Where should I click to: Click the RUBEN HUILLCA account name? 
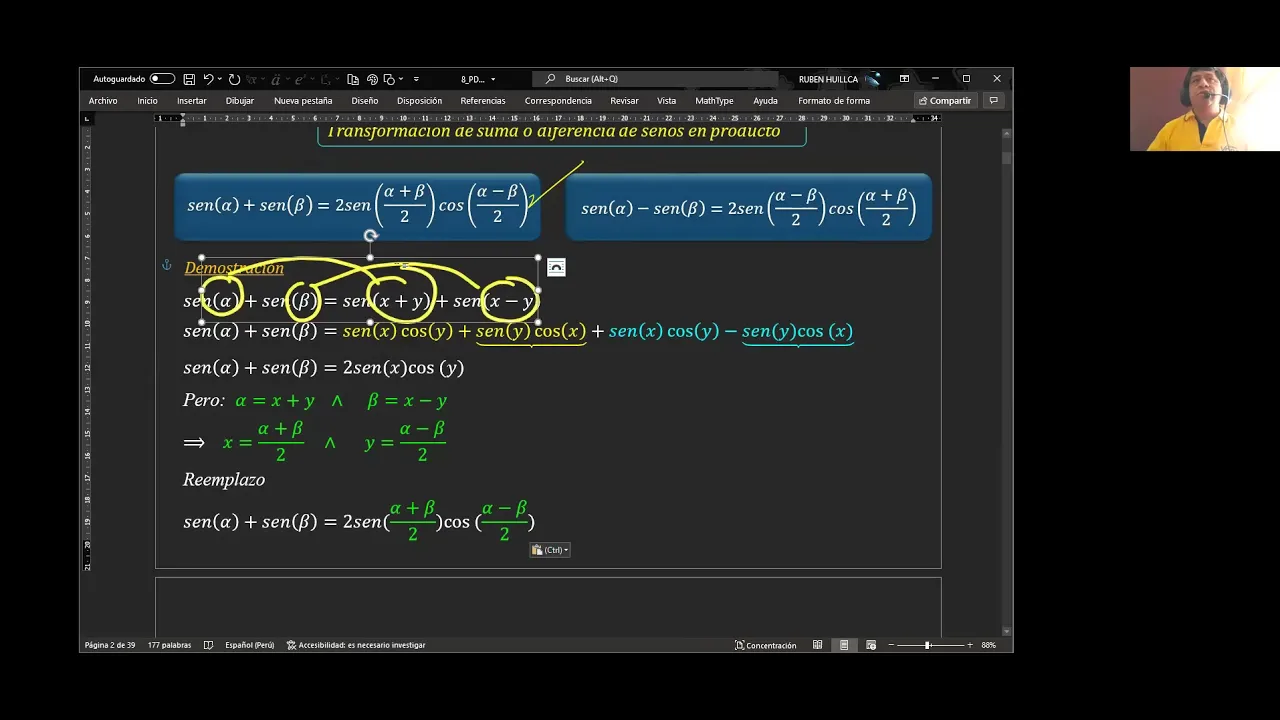(x=828, y=79)
